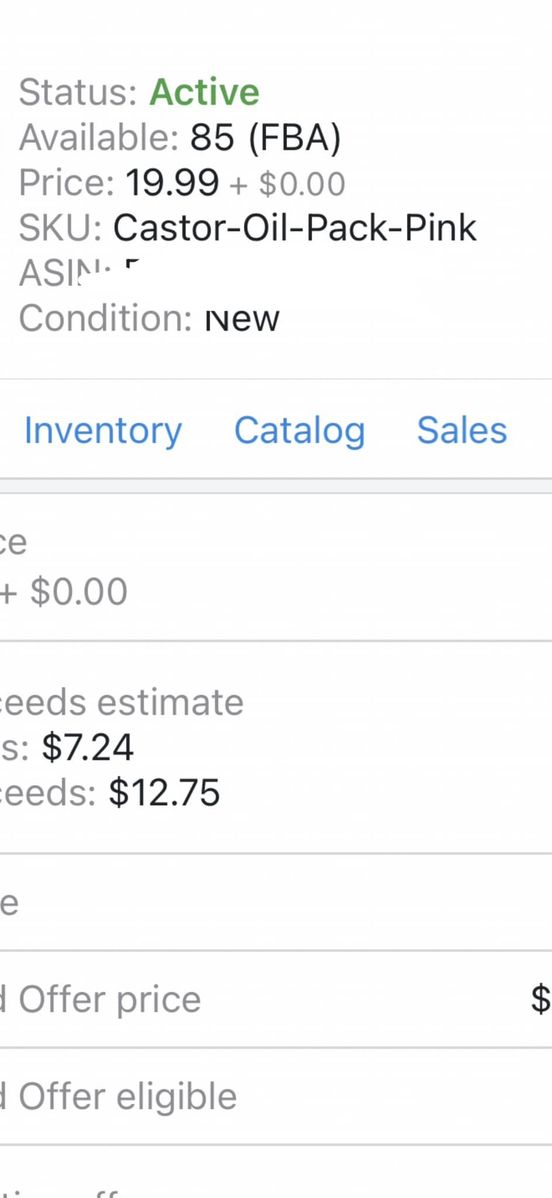Select the Sales tab
Screen dimensions: 552x1198
point(462,430)
